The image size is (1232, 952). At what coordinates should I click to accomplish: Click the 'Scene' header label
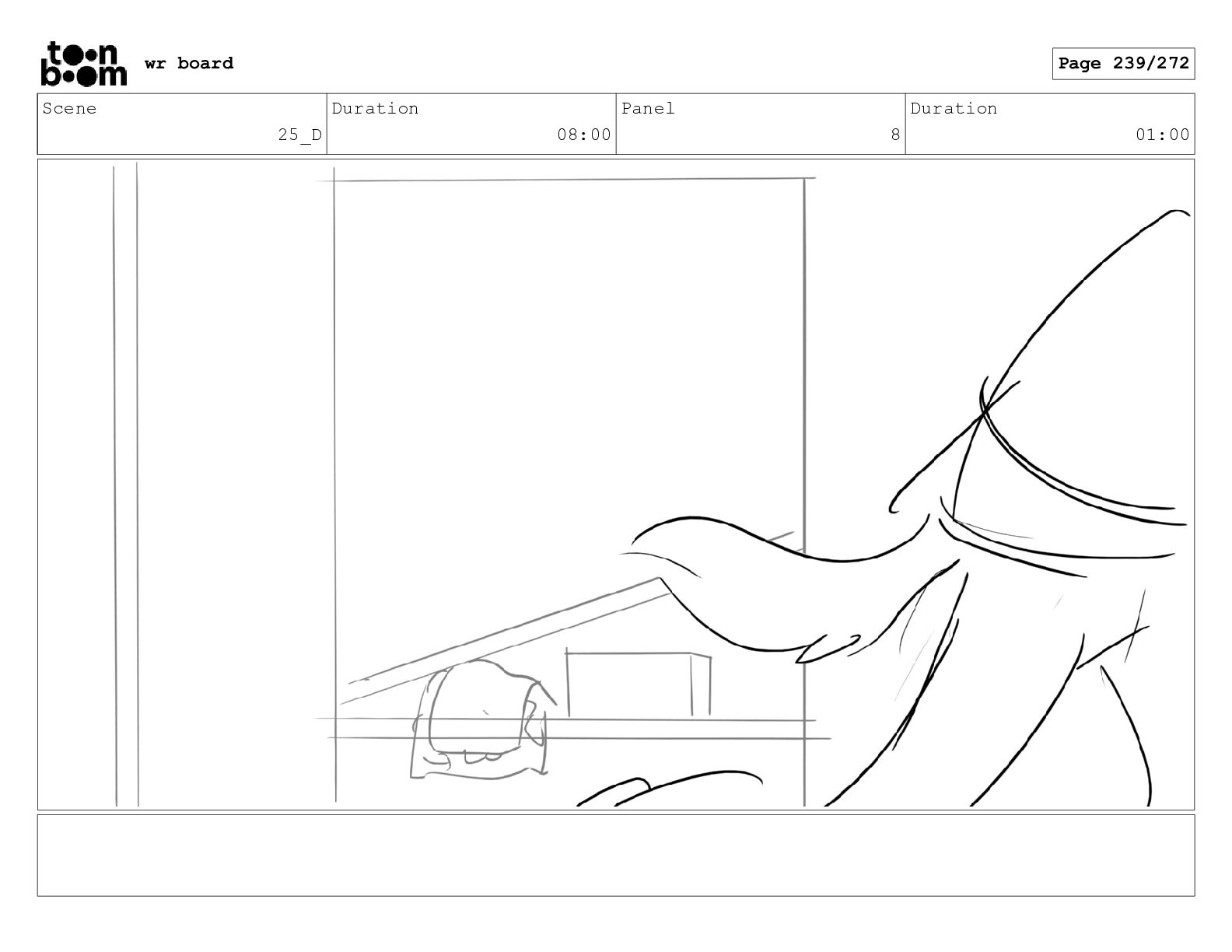(x=70, y=108)
